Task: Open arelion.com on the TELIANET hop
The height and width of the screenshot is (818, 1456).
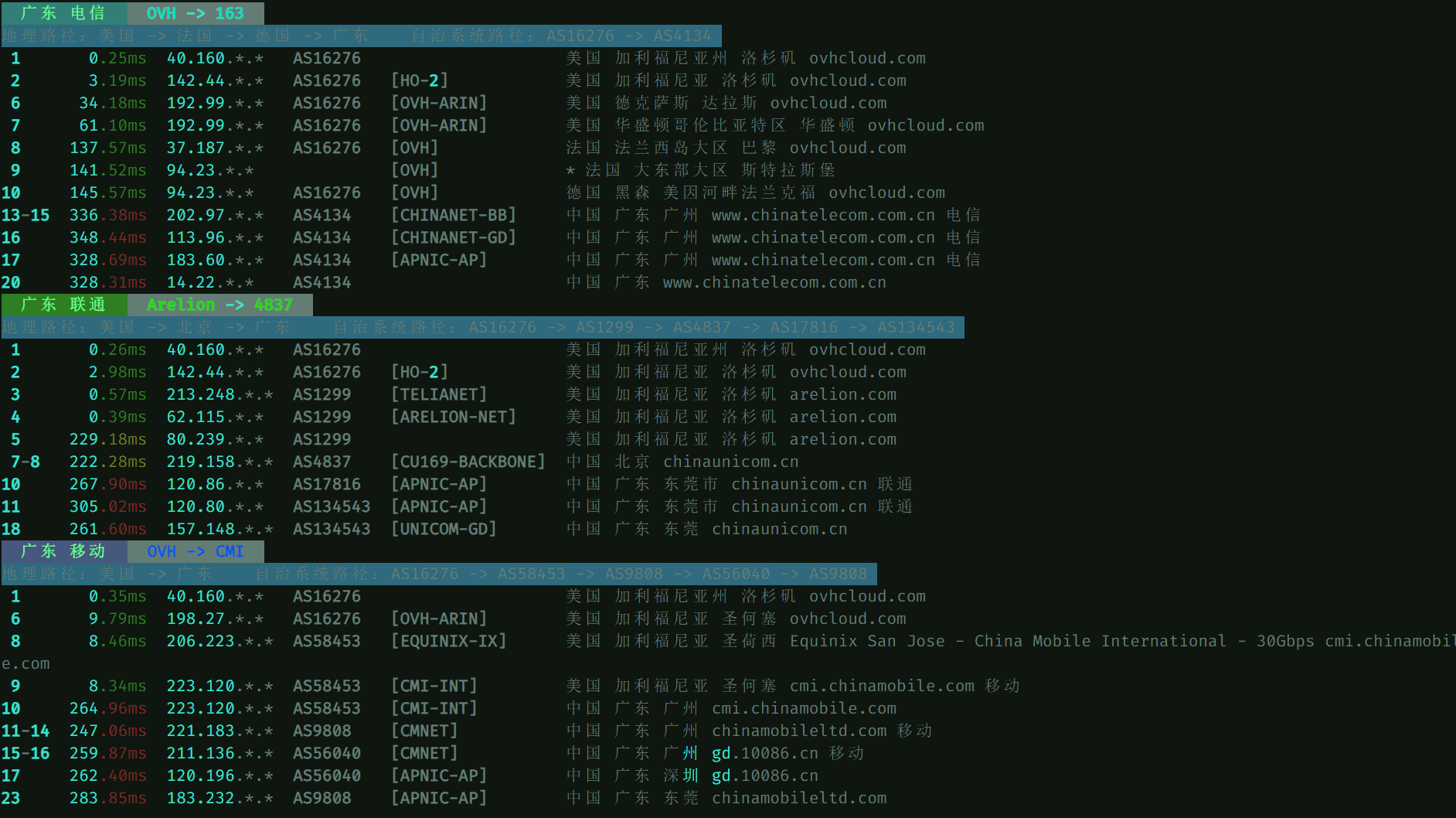Action: pyautogui.click(x=842, y=394)
